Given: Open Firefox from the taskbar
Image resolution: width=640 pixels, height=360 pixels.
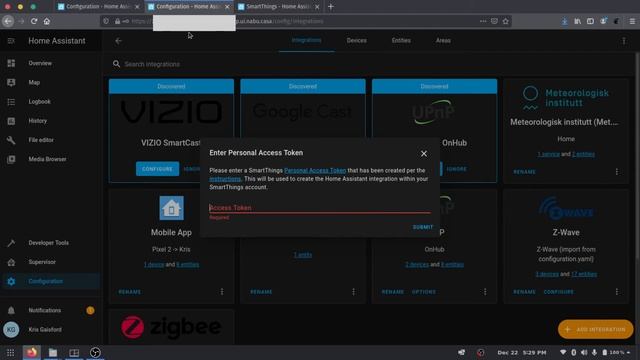Looking at the screenshot, I should [x=31, y=352].
